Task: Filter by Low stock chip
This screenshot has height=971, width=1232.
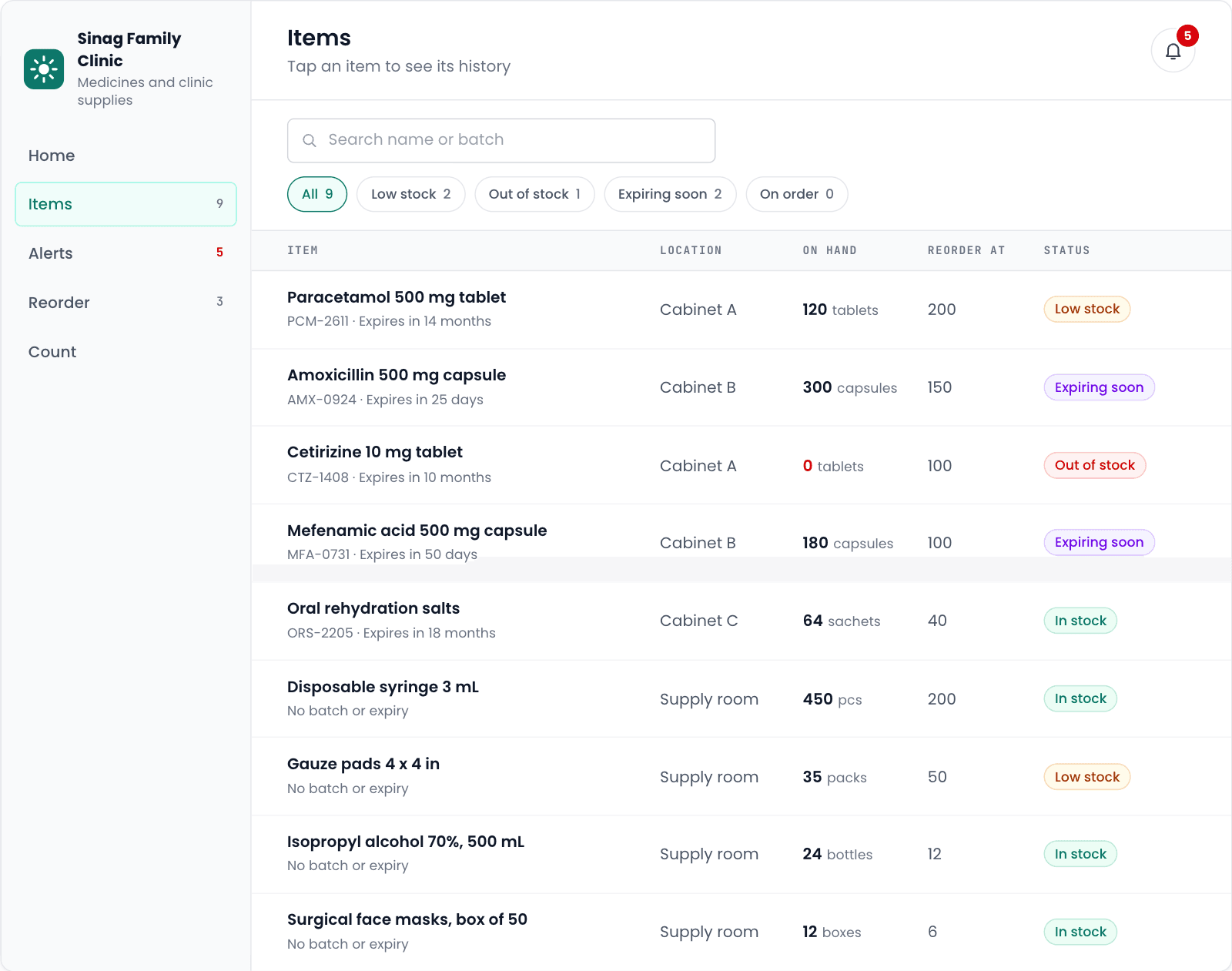Action: [x=410, y=194]
